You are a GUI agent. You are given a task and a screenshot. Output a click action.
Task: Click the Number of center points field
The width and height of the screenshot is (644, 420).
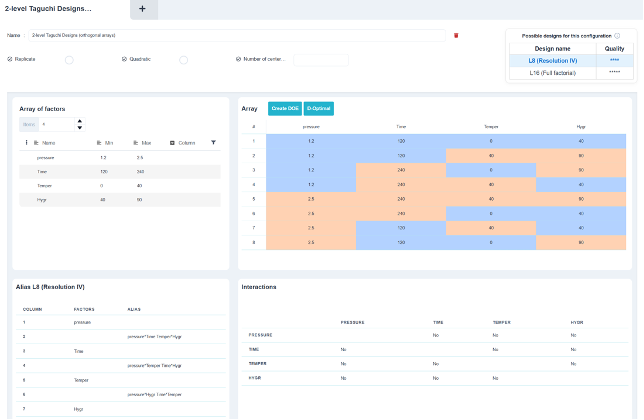[x=321, y=60]
